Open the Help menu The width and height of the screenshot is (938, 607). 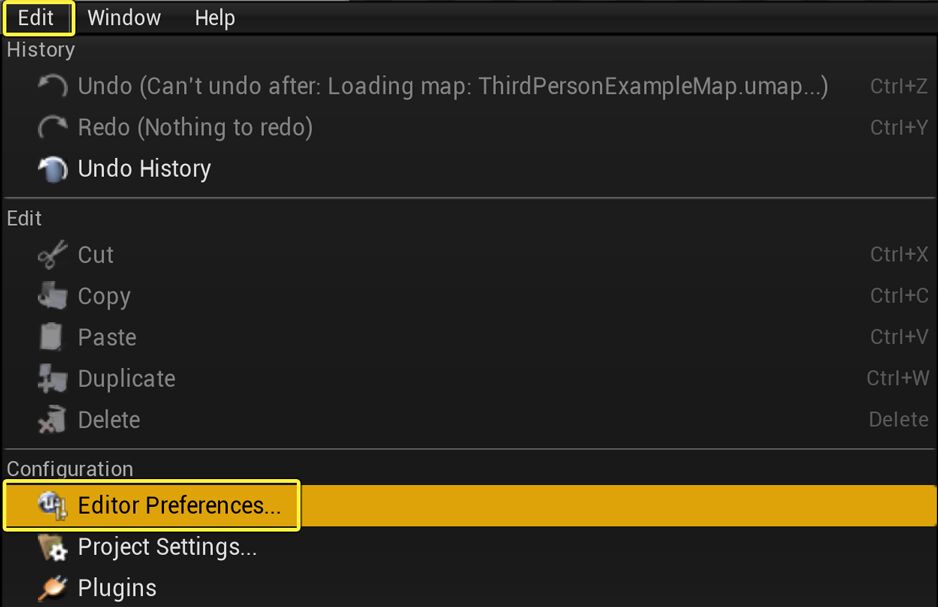pyautogui.click(x=214, y=17)
